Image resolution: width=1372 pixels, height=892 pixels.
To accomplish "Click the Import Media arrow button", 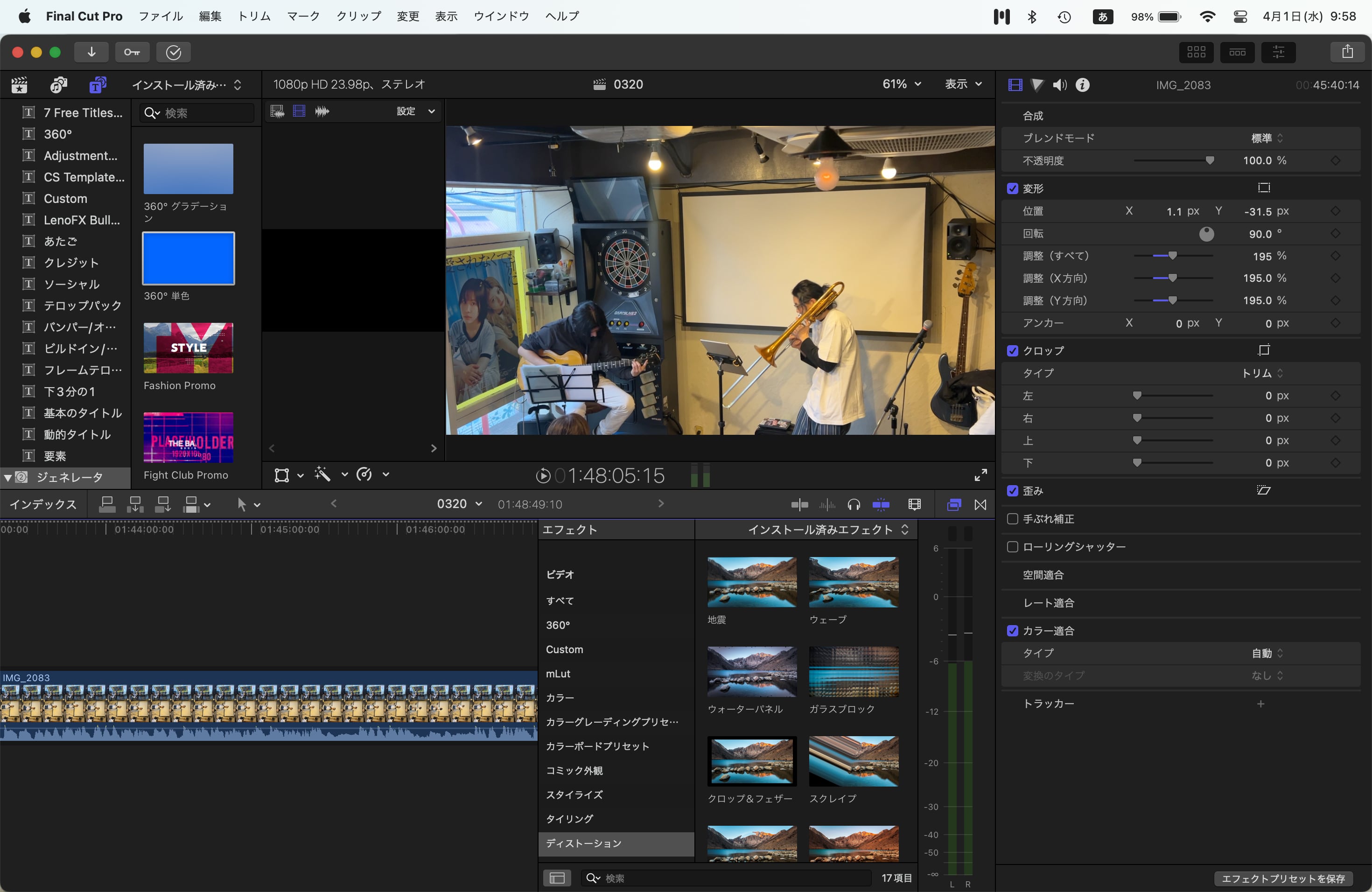I will click(x=91, y=52).
